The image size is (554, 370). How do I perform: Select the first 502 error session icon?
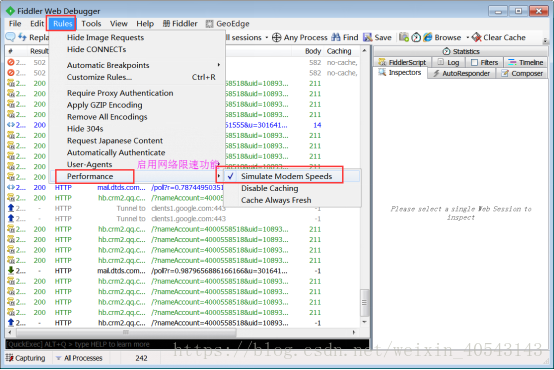[x=11, y=62]
